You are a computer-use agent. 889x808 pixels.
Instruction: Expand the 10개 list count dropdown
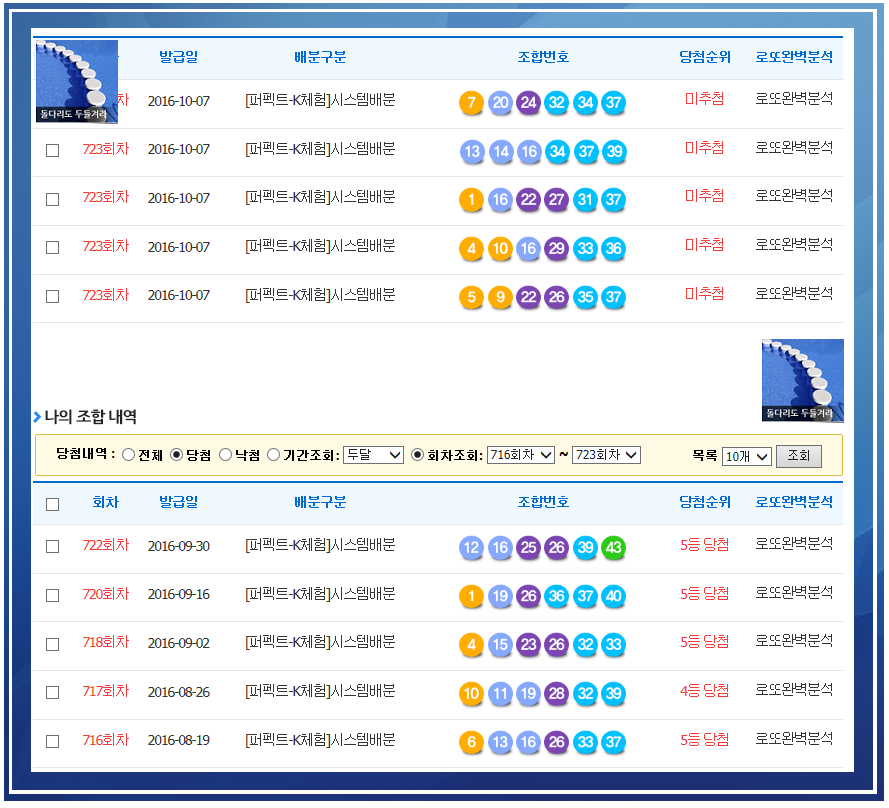click(746, 456)
